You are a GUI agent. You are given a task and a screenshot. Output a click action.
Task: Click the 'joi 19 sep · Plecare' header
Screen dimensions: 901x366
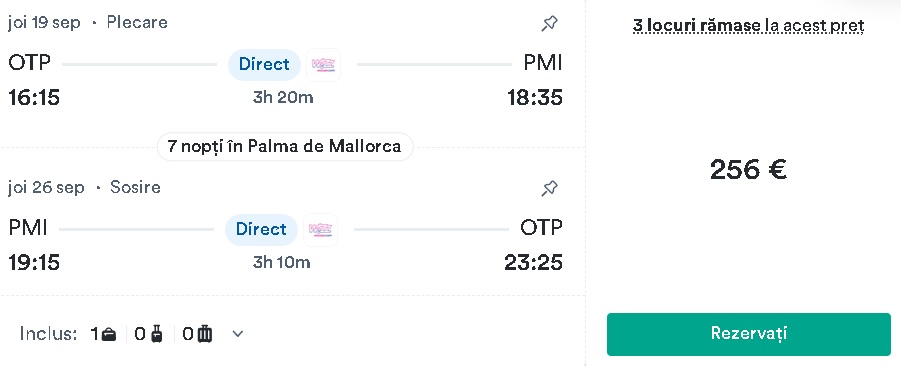88,23
